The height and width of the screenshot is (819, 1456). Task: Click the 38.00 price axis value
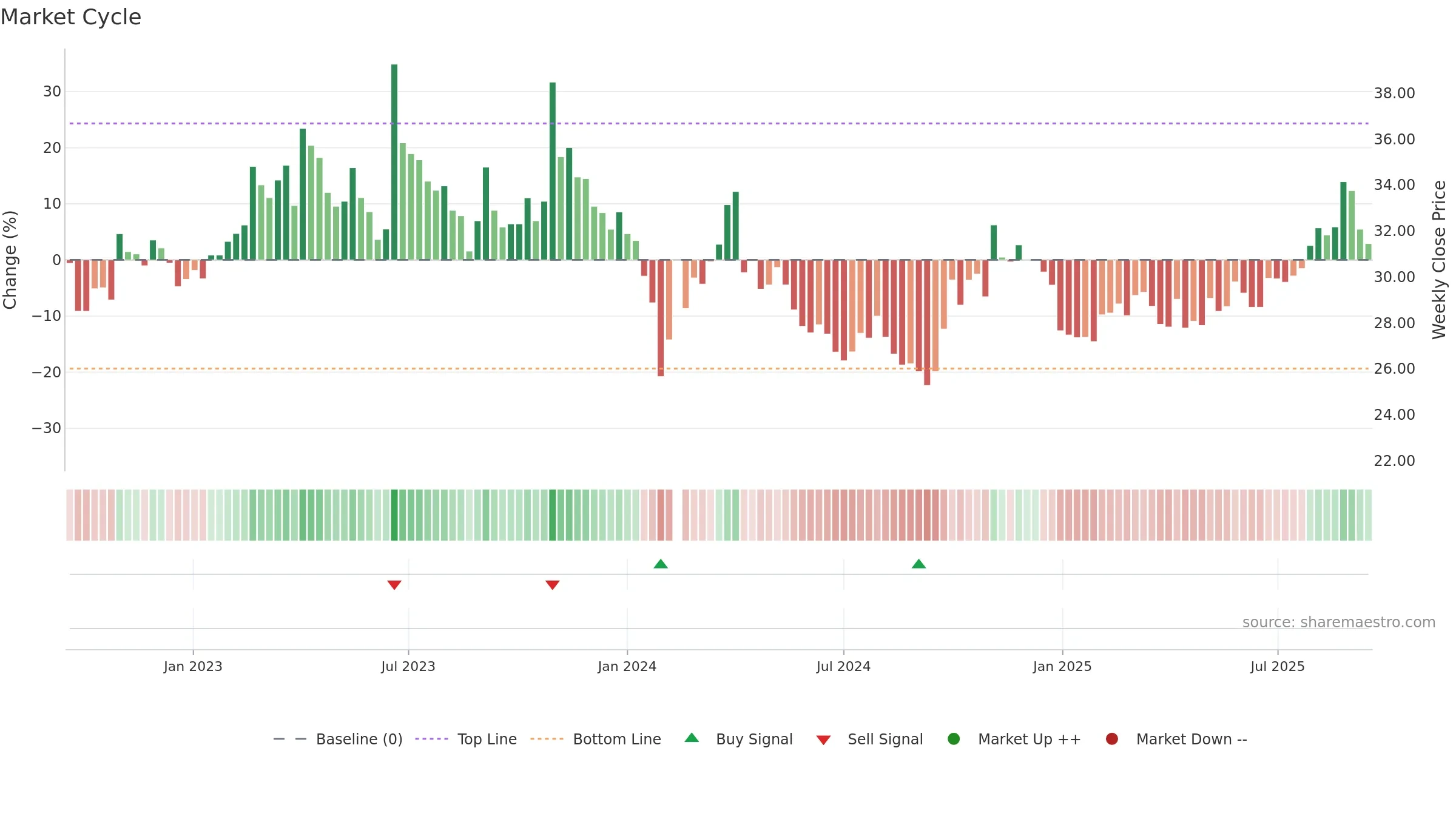pos(1394,93)
